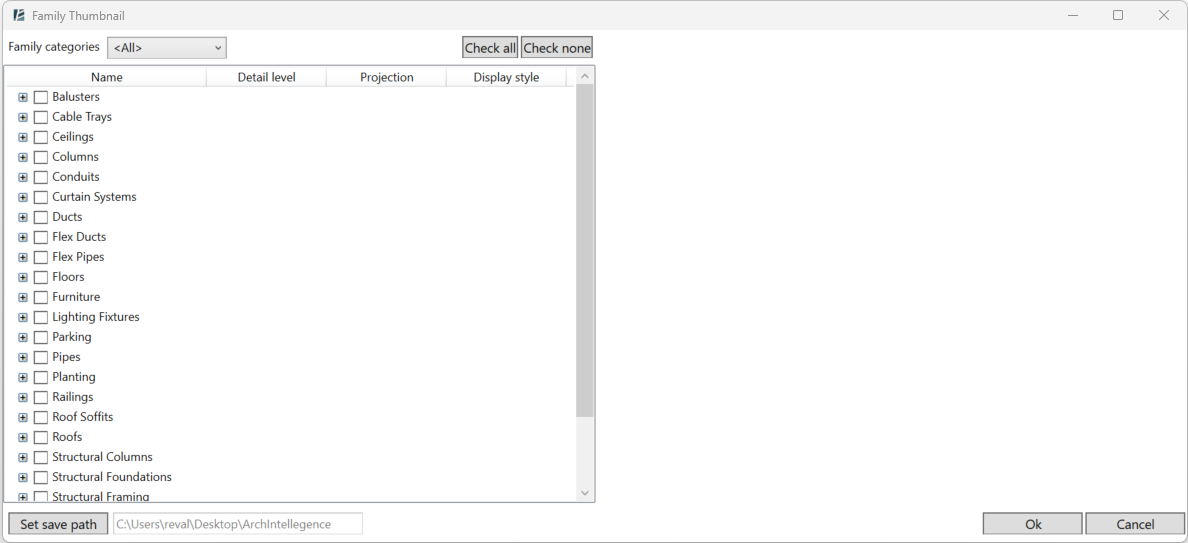
Task: Click the scrollbar down arrow
Action: point(584,493)
